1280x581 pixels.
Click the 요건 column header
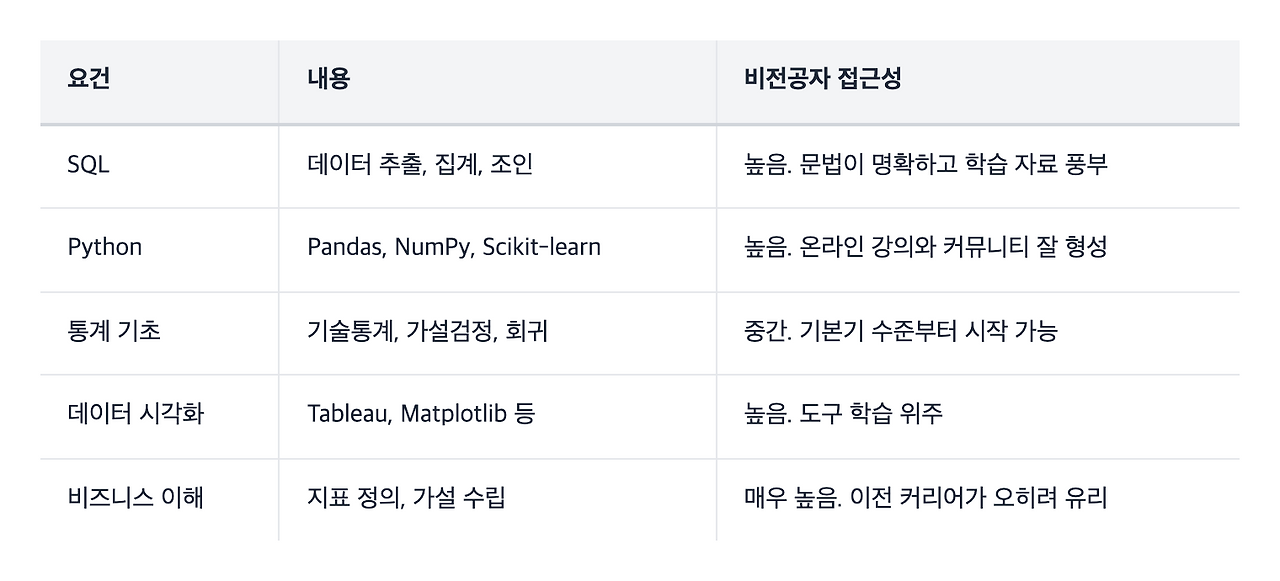coord(159,82)
